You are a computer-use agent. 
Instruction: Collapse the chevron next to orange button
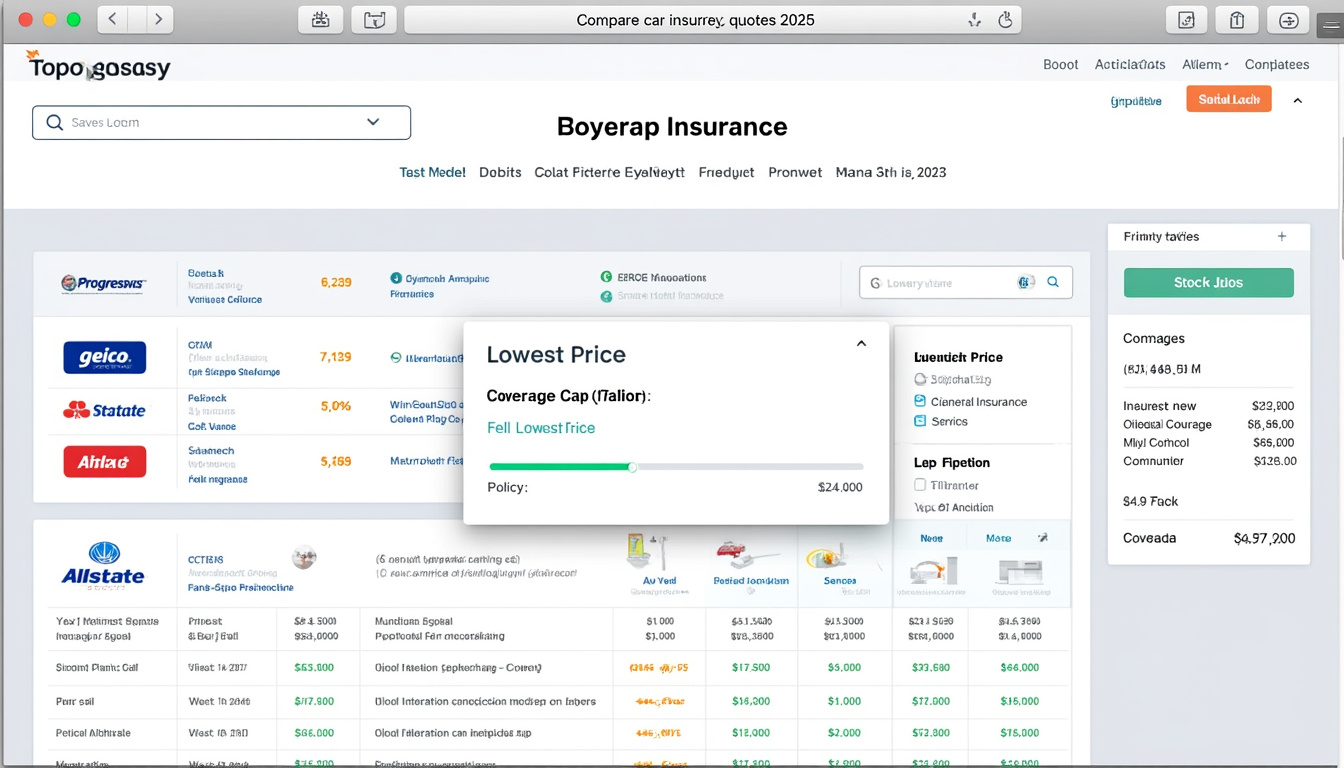point(1298,101)
